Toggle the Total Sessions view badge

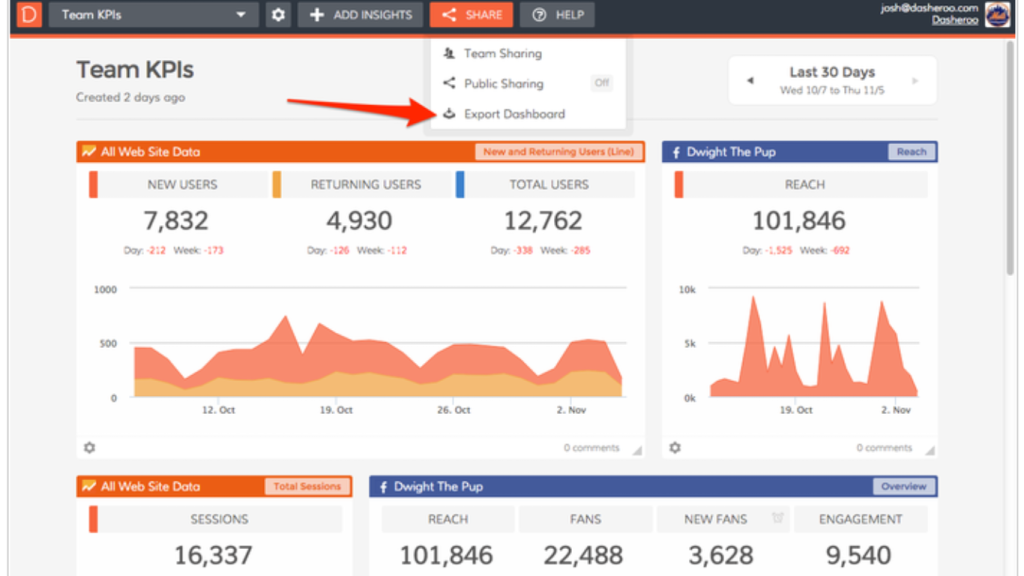[307, 486]
